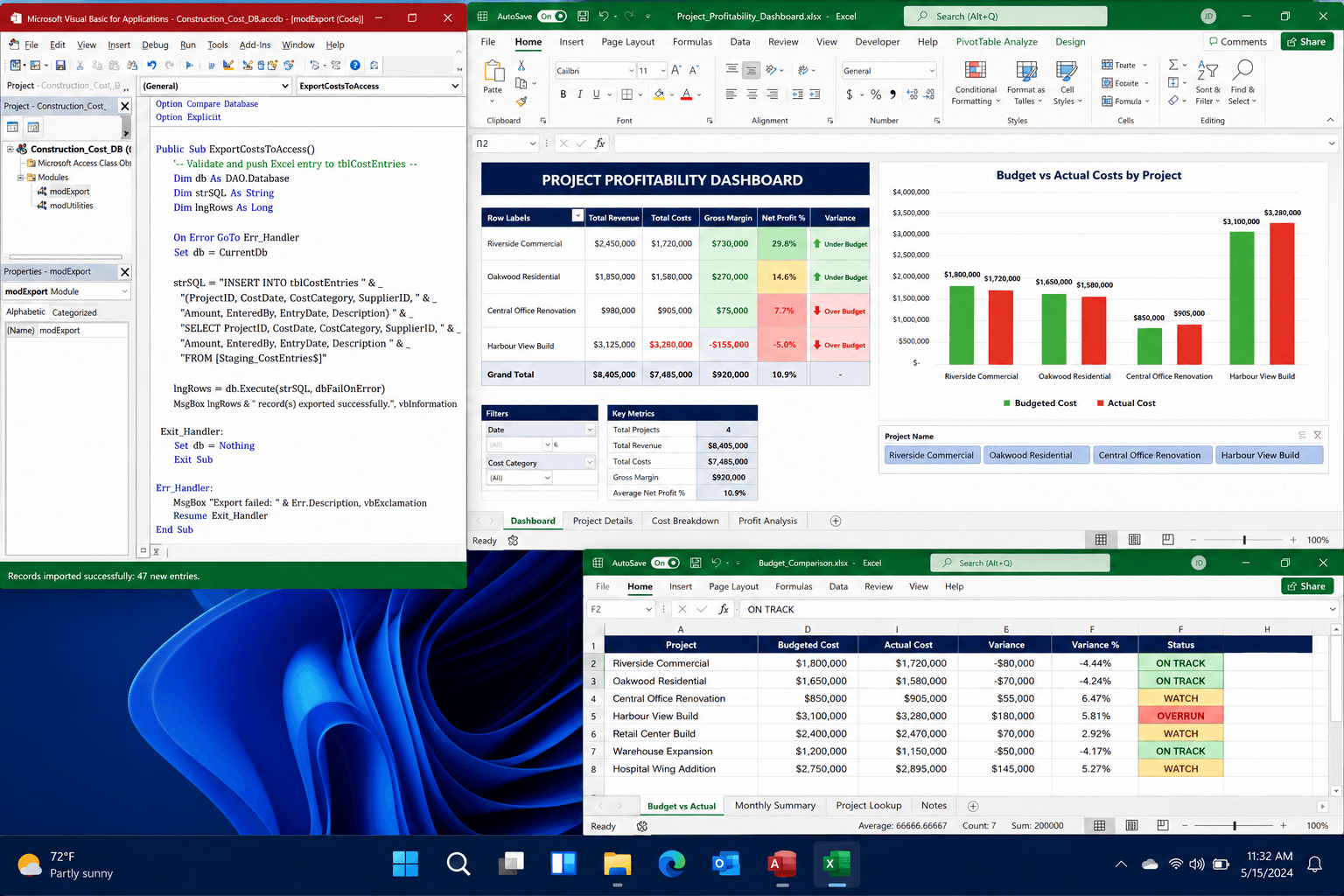Open Formulas tab in Budget_Comparison window

(794, 586)
